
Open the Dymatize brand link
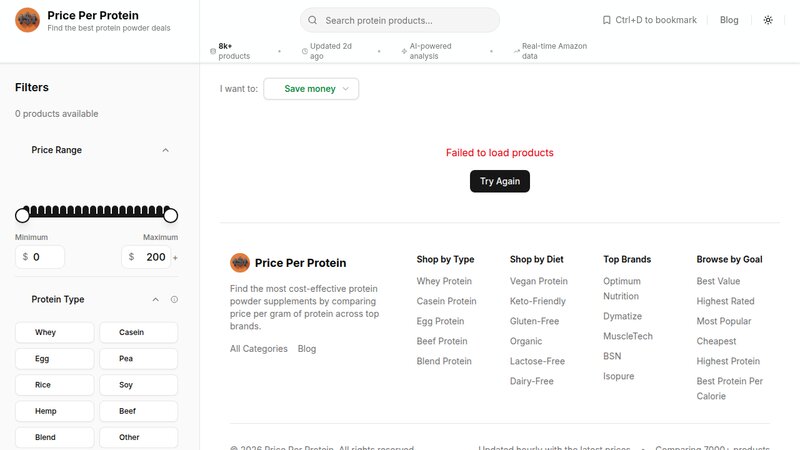click(622, 316)
